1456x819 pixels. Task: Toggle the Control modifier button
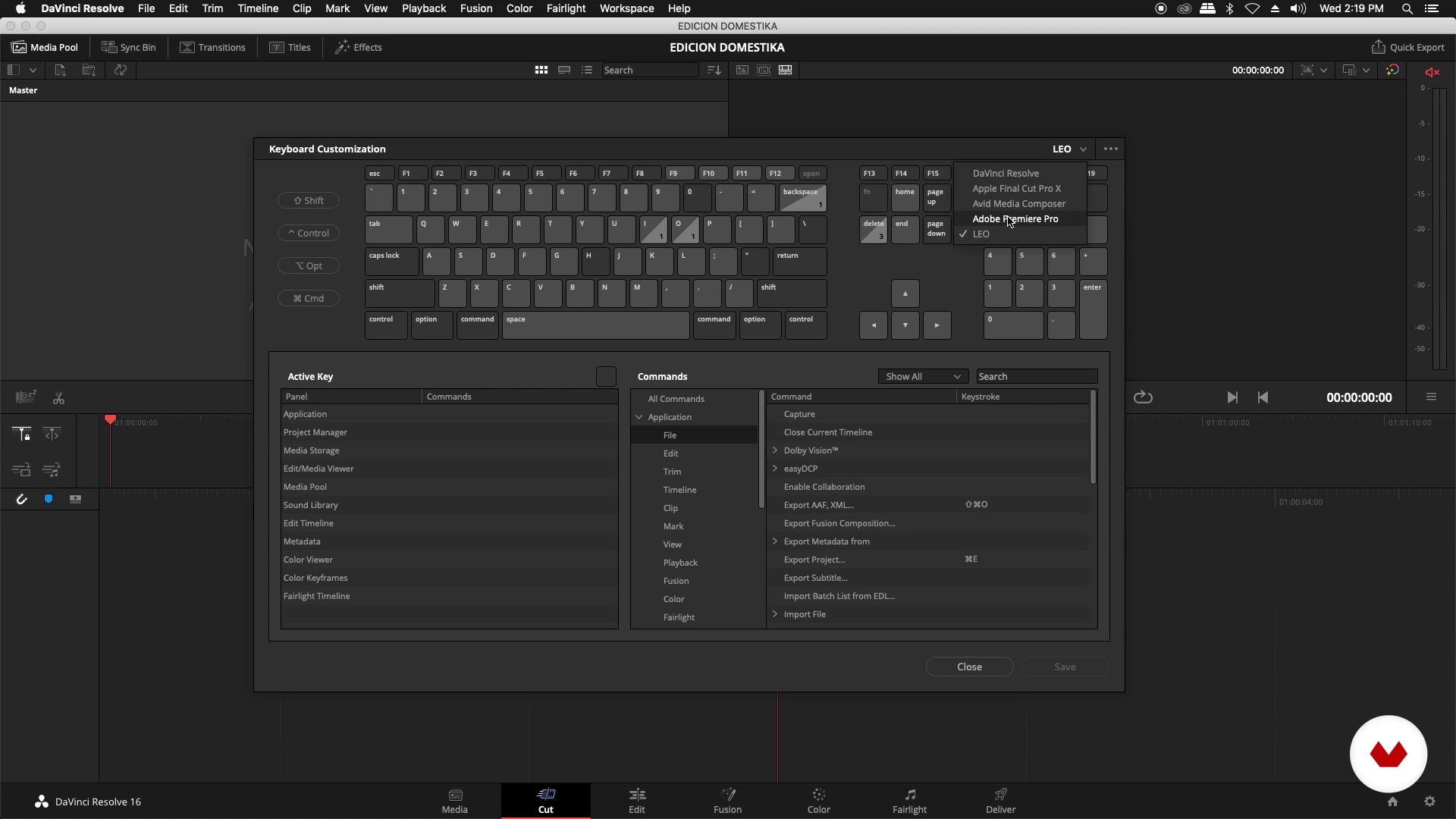click(309, 233)
